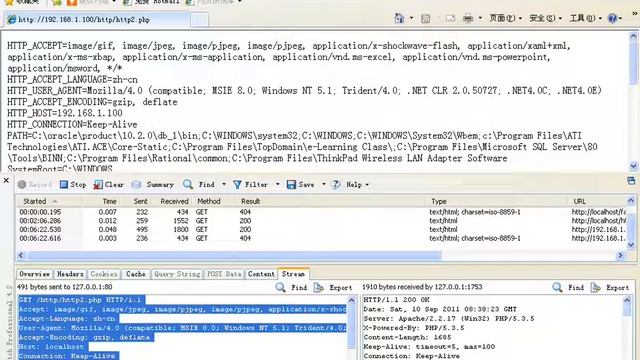Select the http2.php browser tab
Viewport: 640px width, 360px height.
click(x=97, y=20)
